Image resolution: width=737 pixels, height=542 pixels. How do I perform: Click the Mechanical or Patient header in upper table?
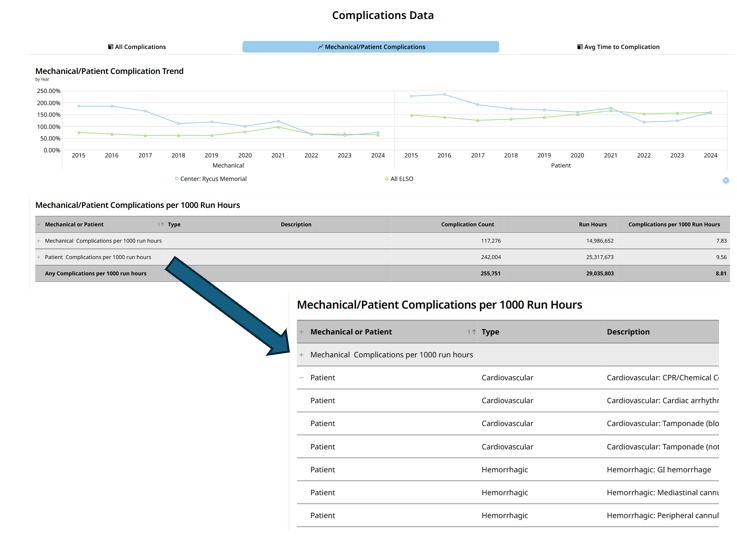coord(74,225)
